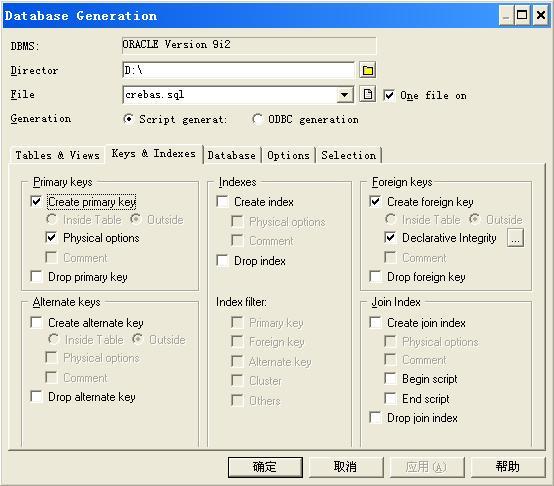Viewport: 554px width, 486px height.
Task: Enable Drop join index
Action: [x=375, y=417]
